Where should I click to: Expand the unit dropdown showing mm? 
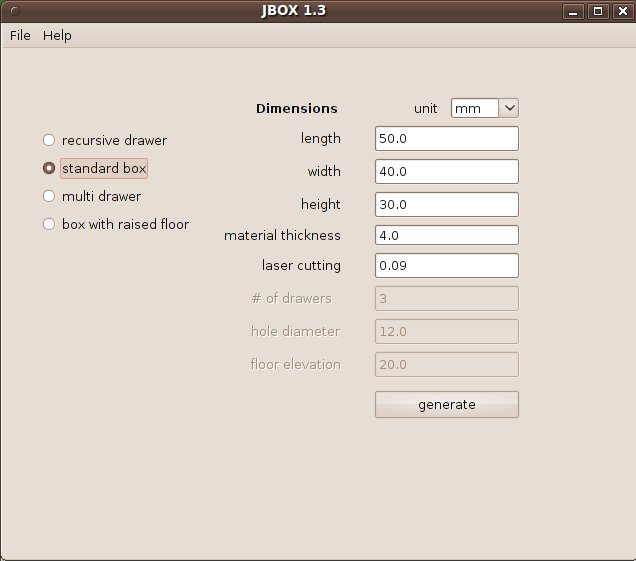point(484,108)
